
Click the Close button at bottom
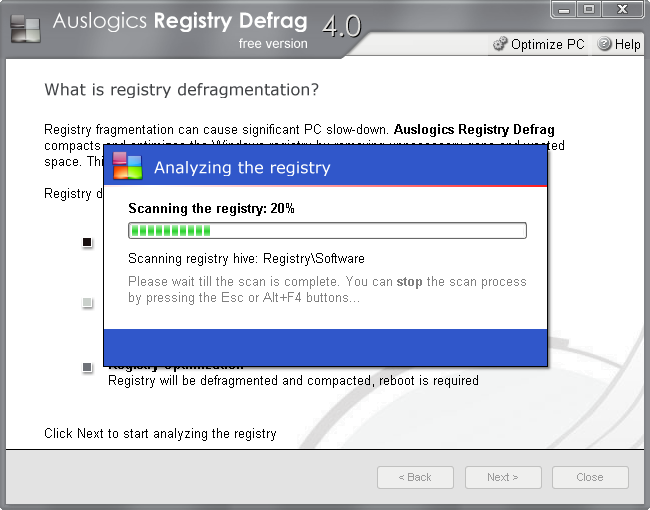click(590, 477)
